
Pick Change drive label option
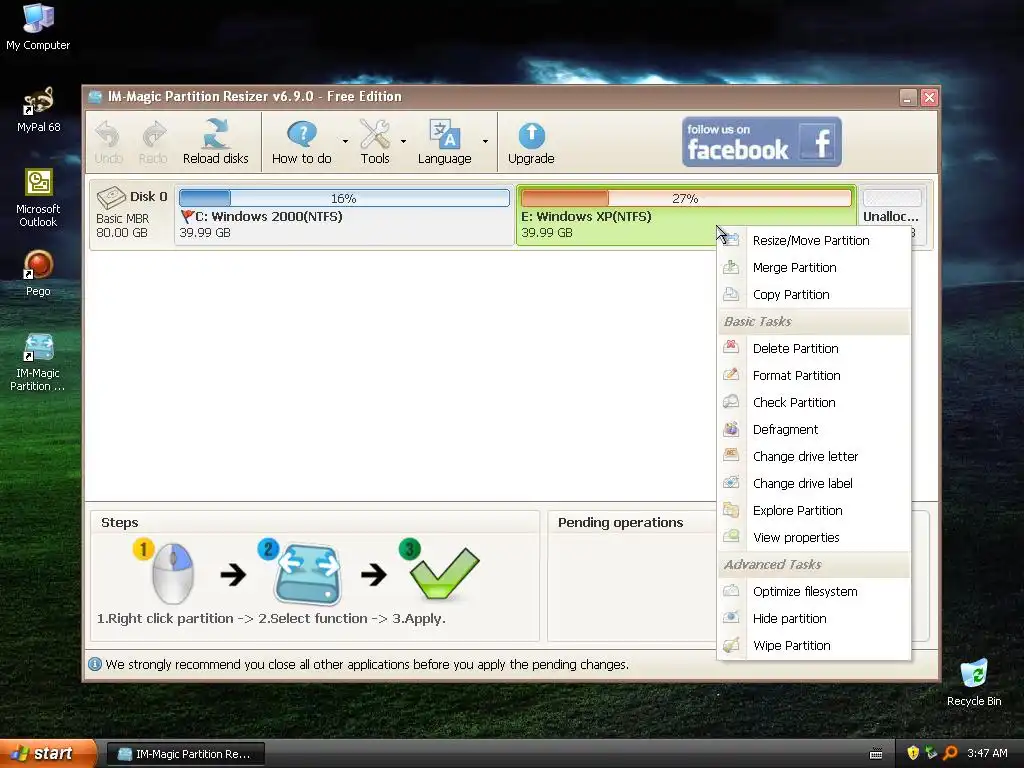point(814,483)
